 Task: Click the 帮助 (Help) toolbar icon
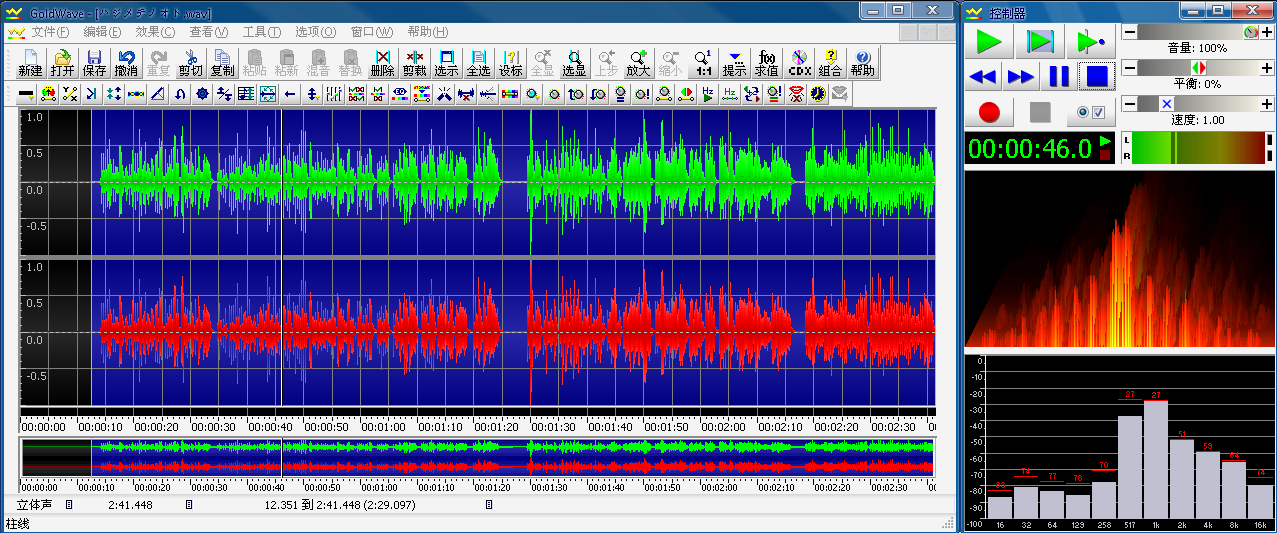tap(862, 63)
